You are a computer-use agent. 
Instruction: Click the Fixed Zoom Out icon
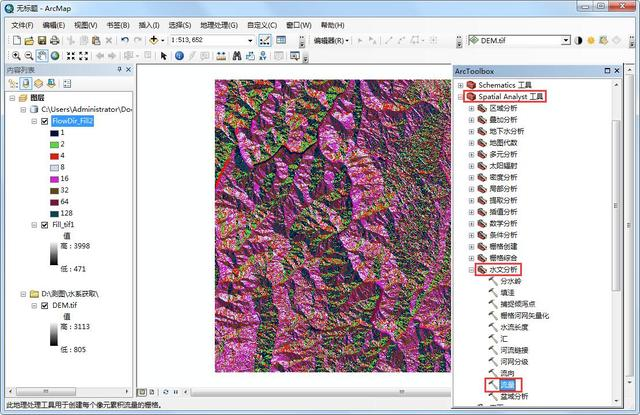click(x=83, y=56)
